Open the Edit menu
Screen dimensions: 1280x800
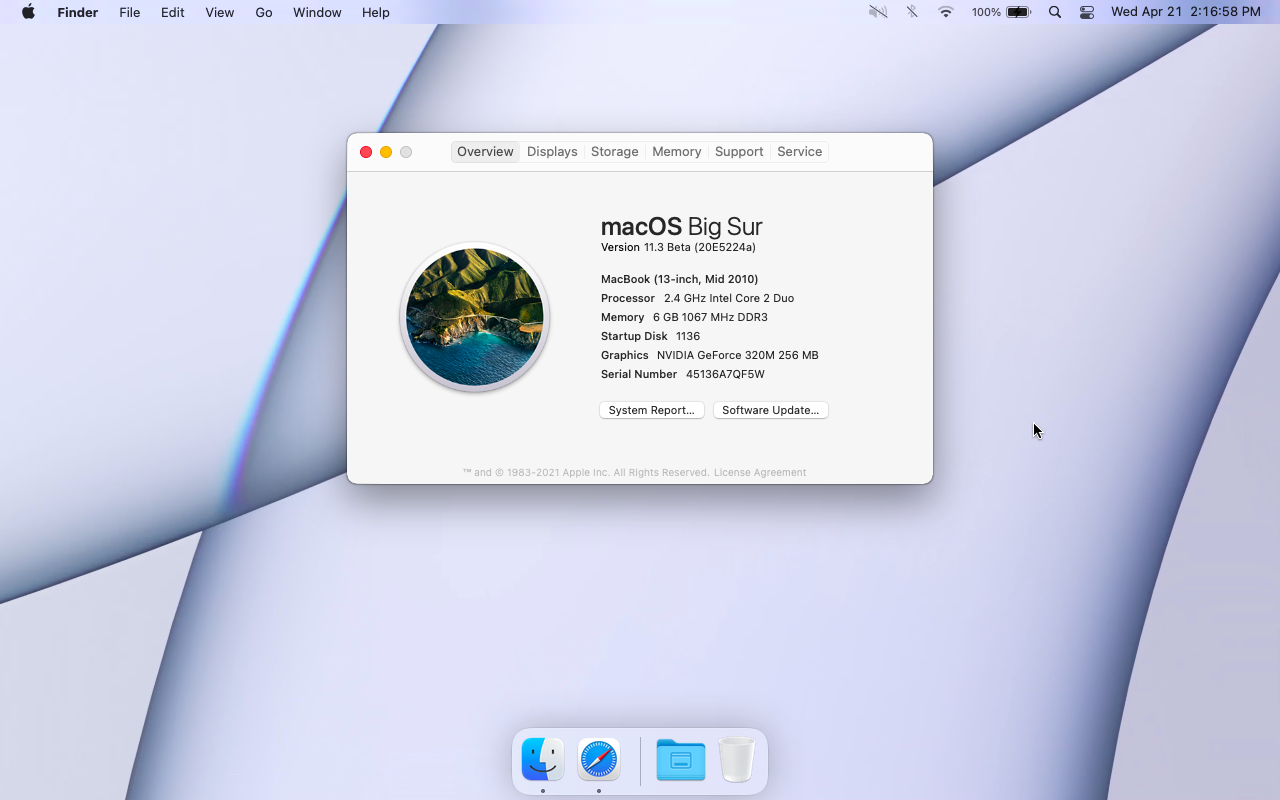[173, 12]
